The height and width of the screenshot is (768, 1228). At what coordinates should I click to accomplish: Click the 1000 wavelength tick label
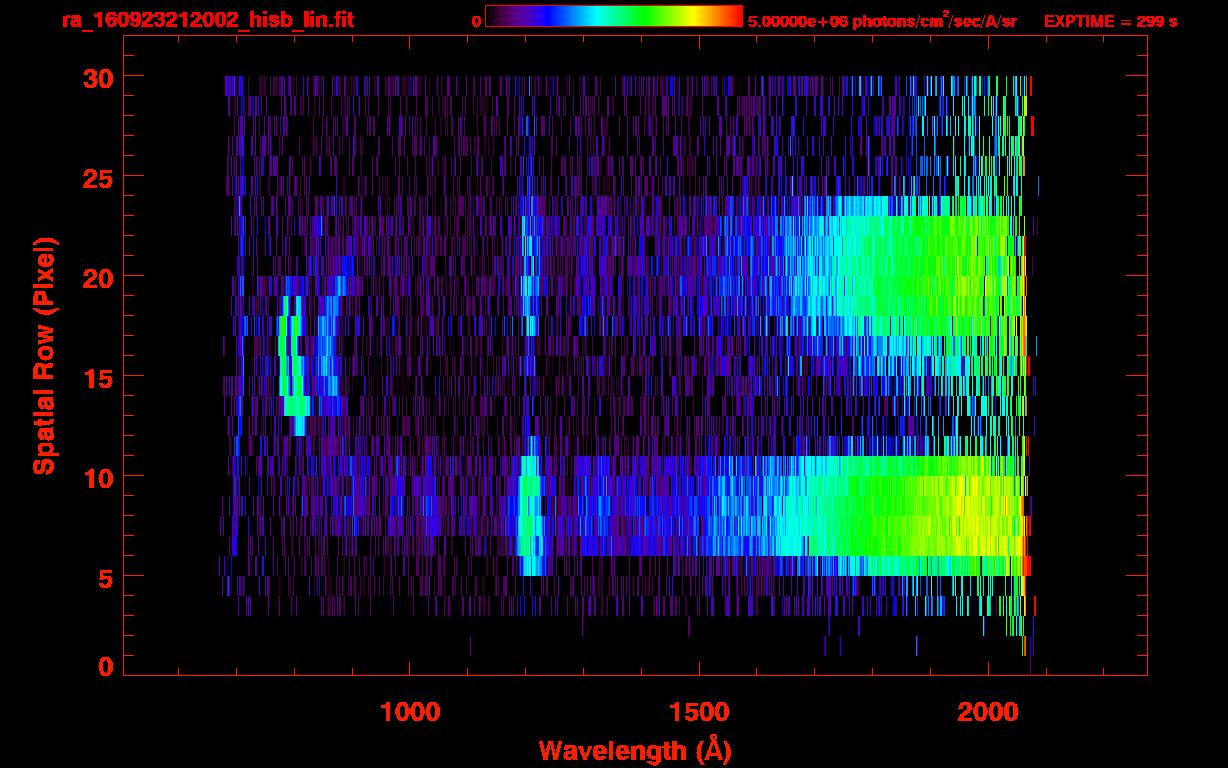coord(410,711)
